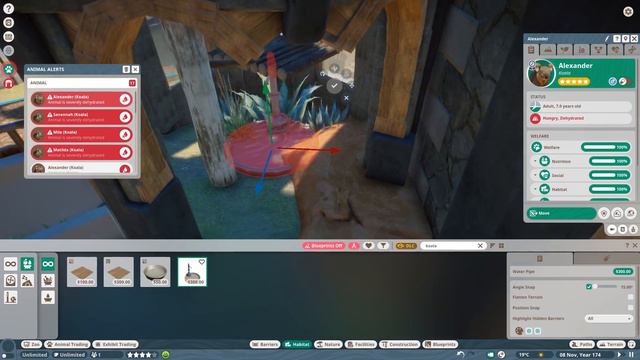Toggle the favorites heart filter
The image size is (640, 360).
tap(369, 246)
